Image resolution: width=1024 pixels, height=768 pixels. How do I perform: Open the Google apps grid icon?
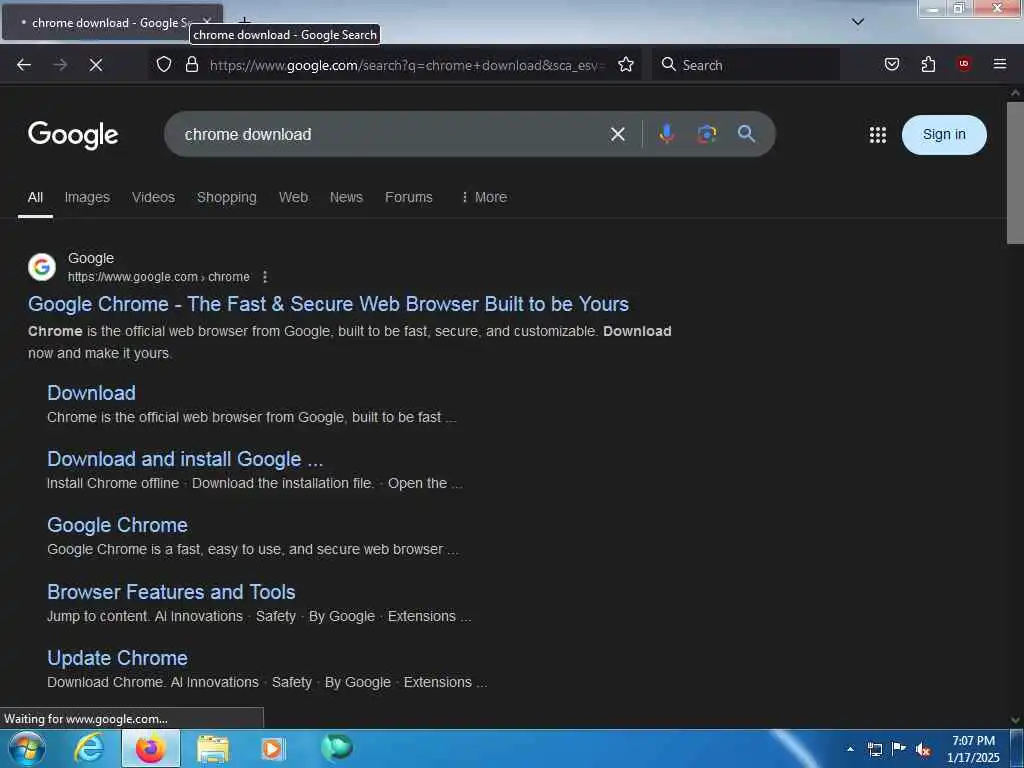[x=878, y=135]
